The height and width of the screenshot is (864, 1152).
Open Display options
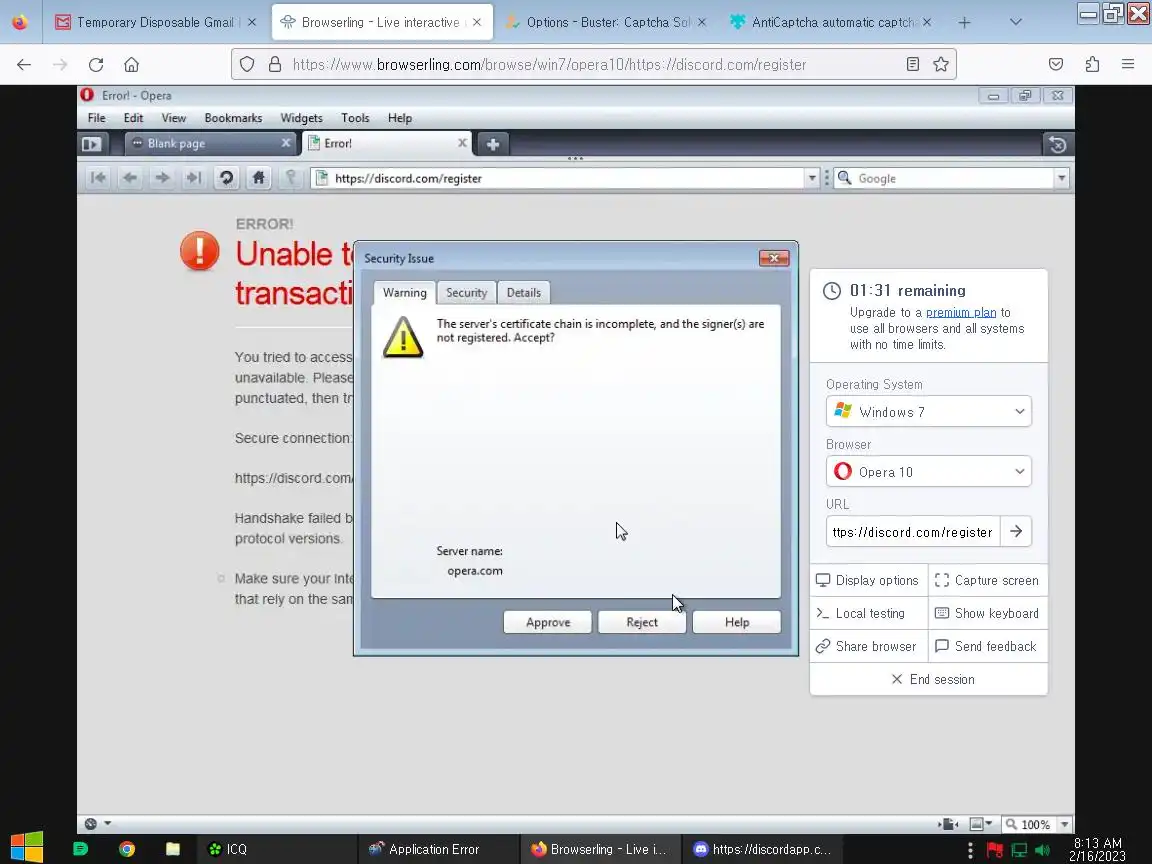tap(868, 580)
